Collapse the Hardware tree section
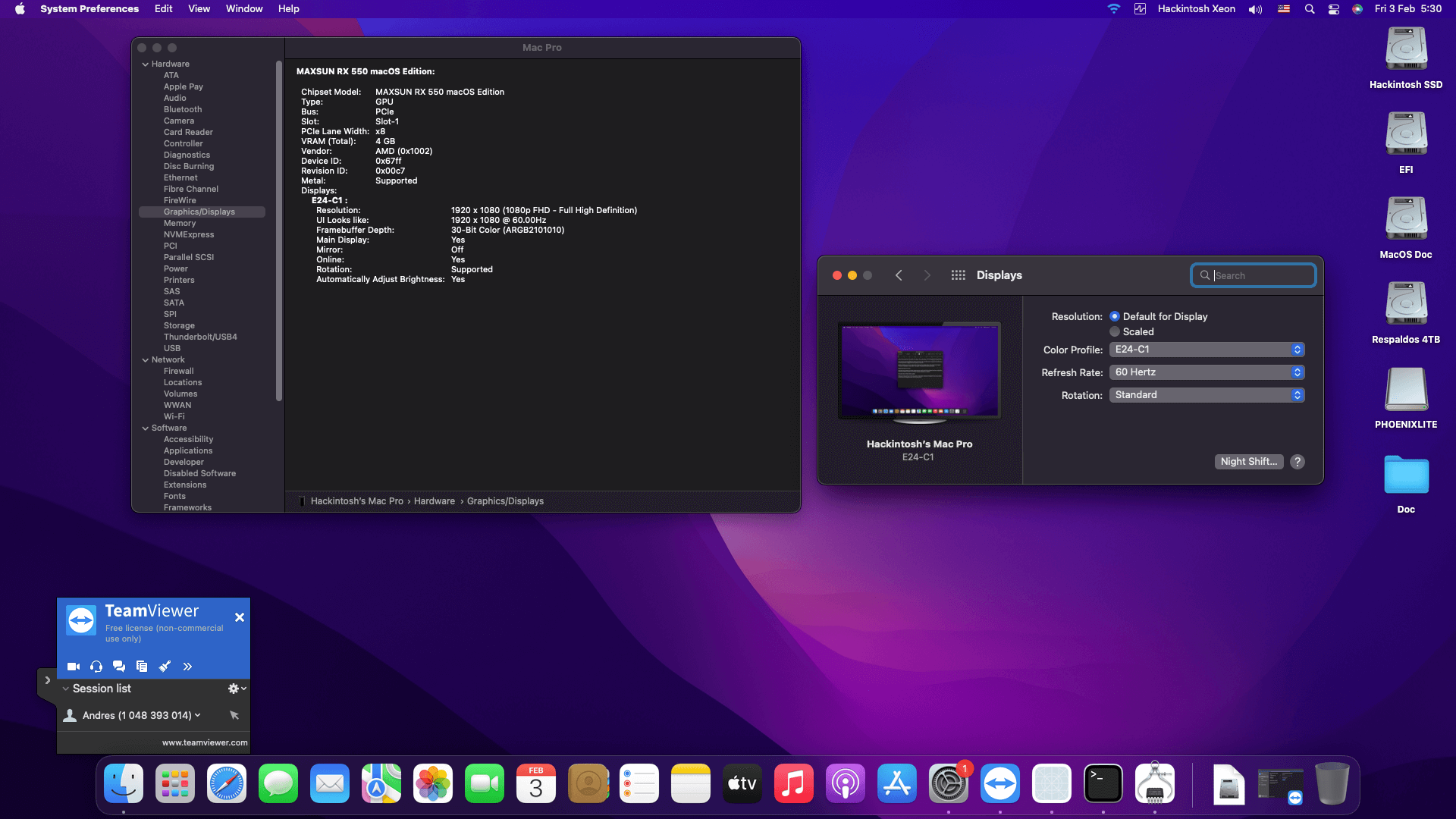1456x819 pixels. tap(145, 64)
